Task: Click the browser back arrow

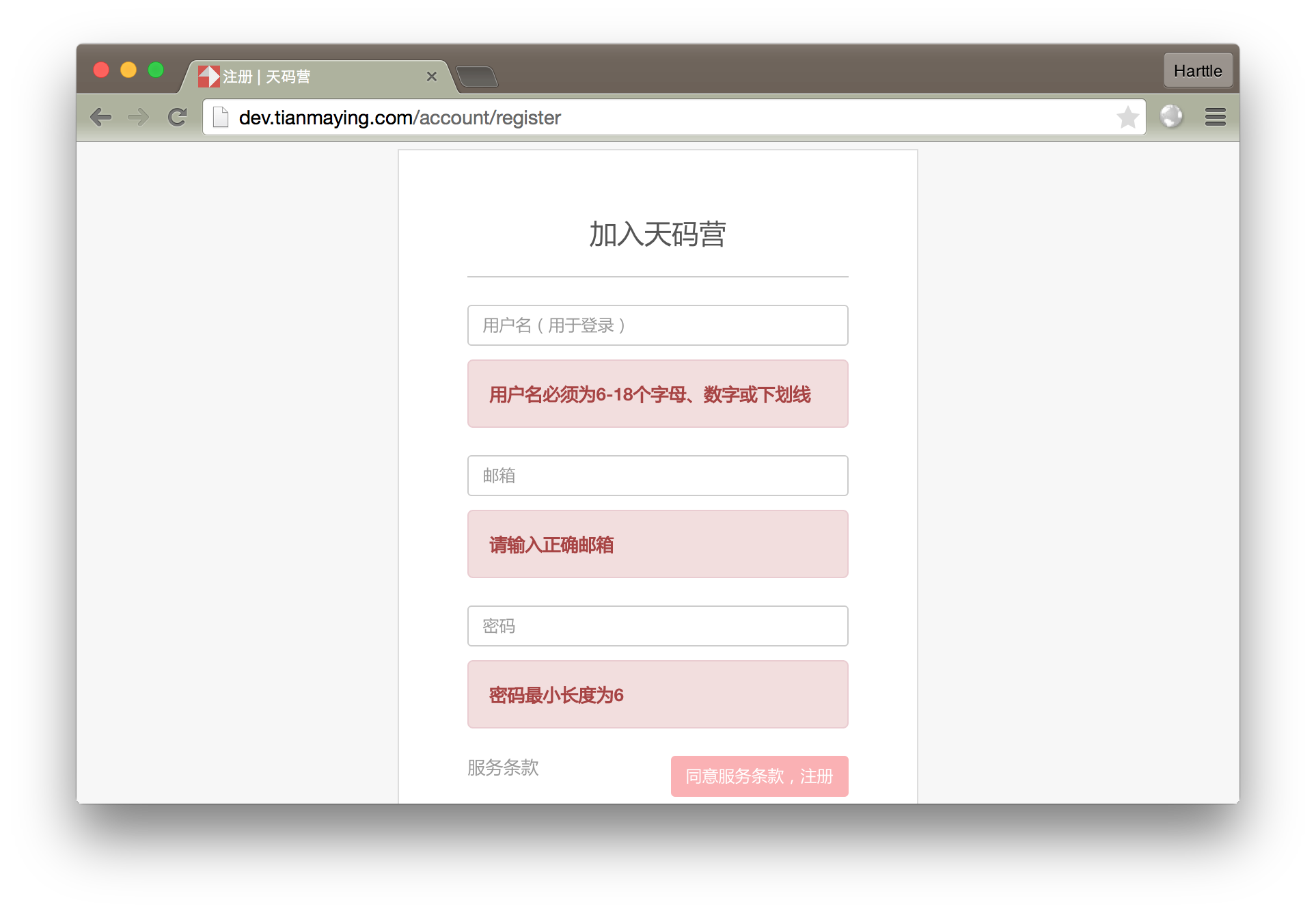Action: pos(100,118)
